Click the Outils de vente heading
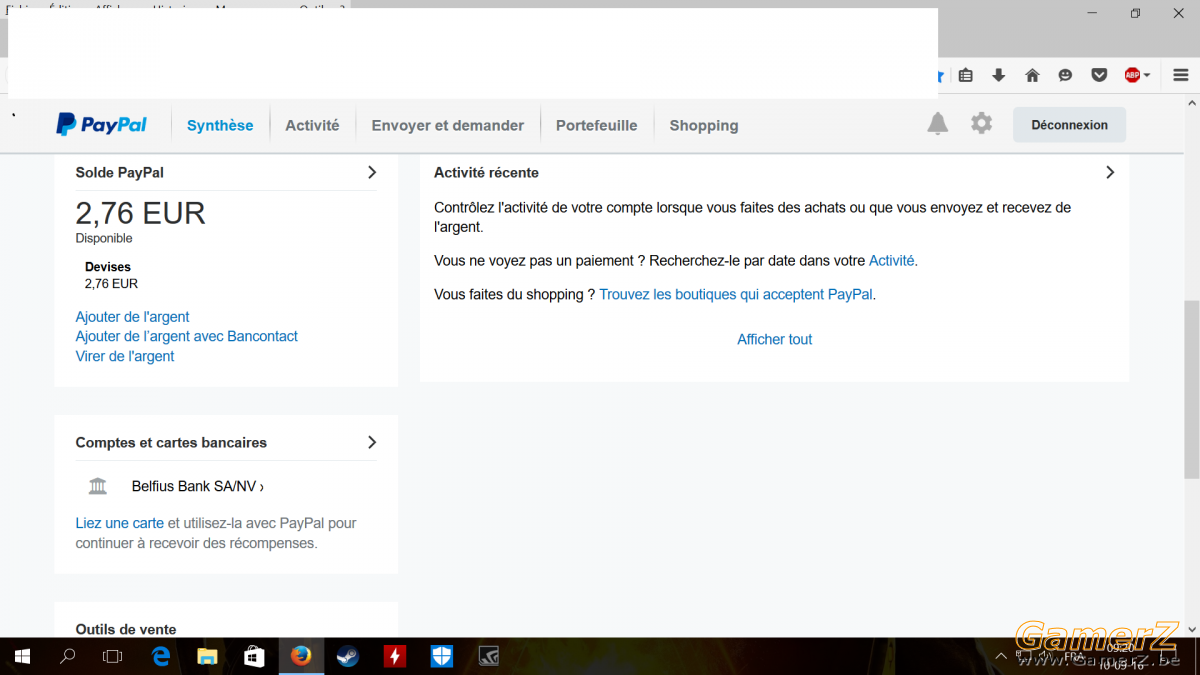 [x=126, y=630]
